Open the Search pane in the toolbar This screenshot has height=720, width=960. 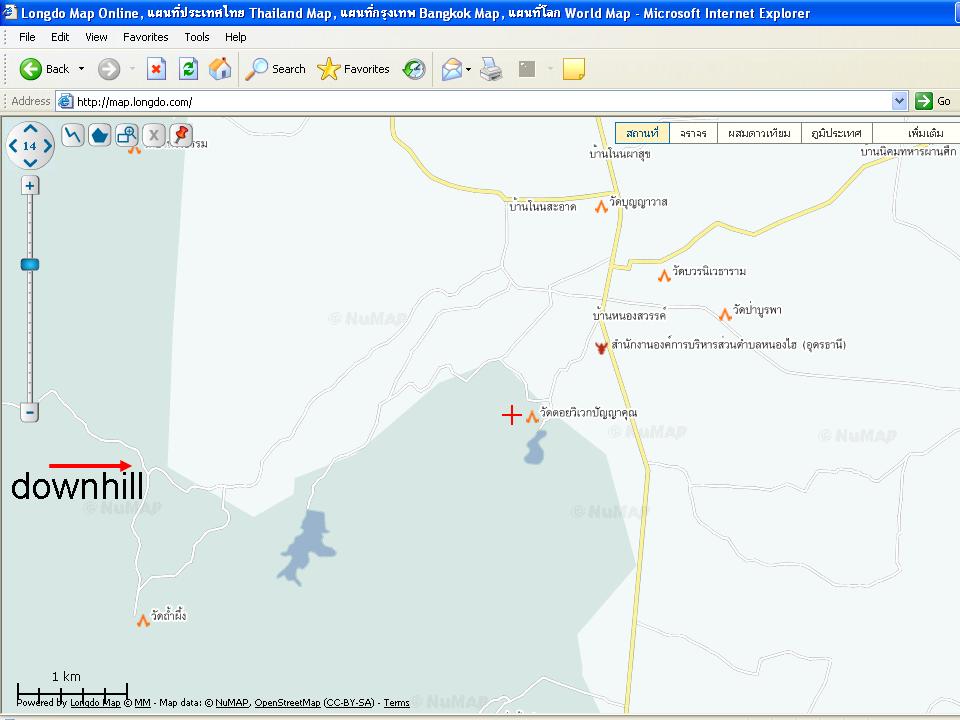[275, 69]
